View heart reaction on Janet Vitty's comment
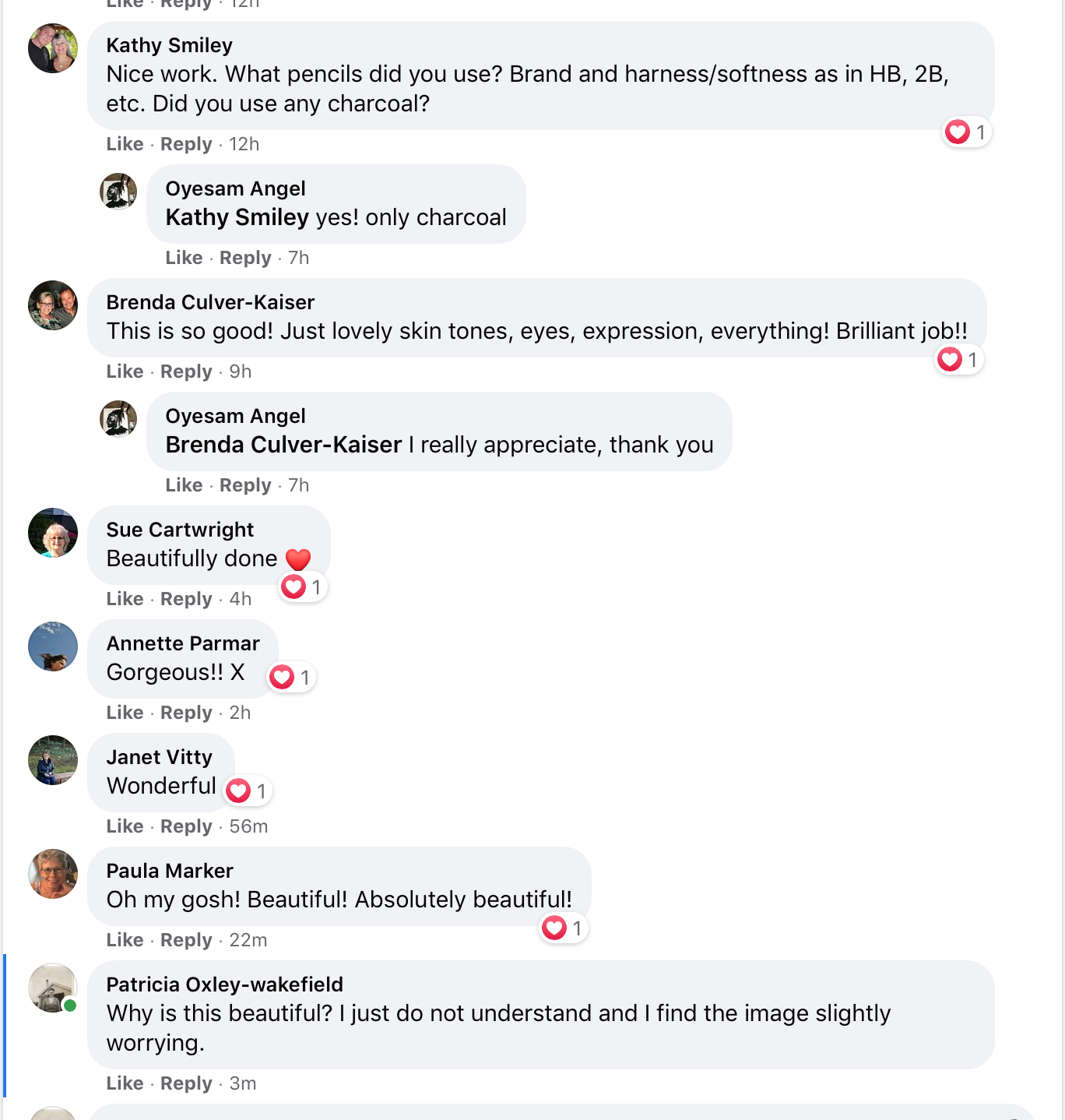This screenshot has width=1065, height=1120. tap(247, 791)
